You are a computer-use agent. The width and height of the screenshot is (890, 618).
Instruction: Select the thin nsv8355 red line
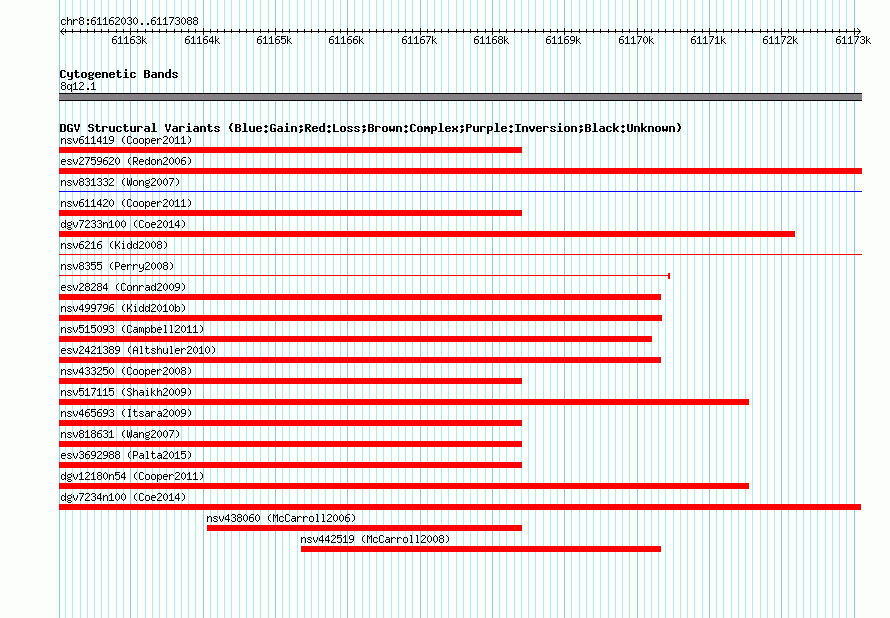tap(364, 276)
